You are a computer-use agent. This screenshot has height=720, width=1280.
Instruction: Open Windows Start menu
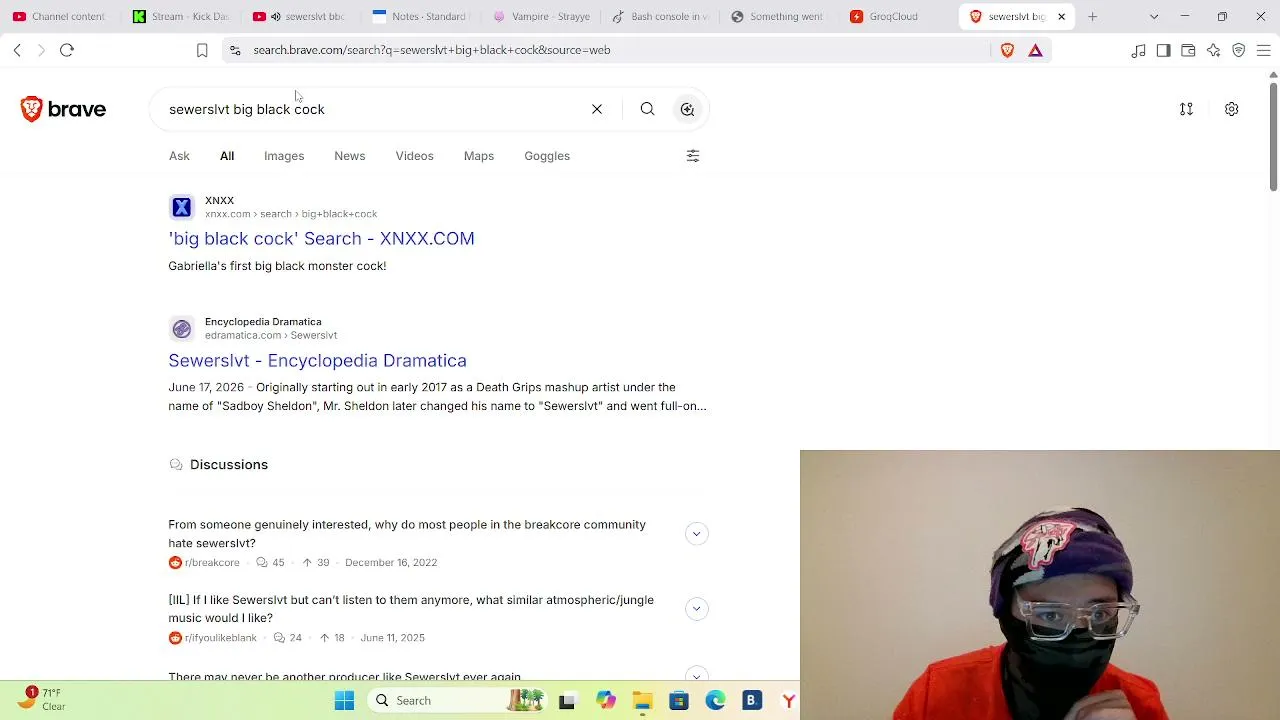coord(344,701)
